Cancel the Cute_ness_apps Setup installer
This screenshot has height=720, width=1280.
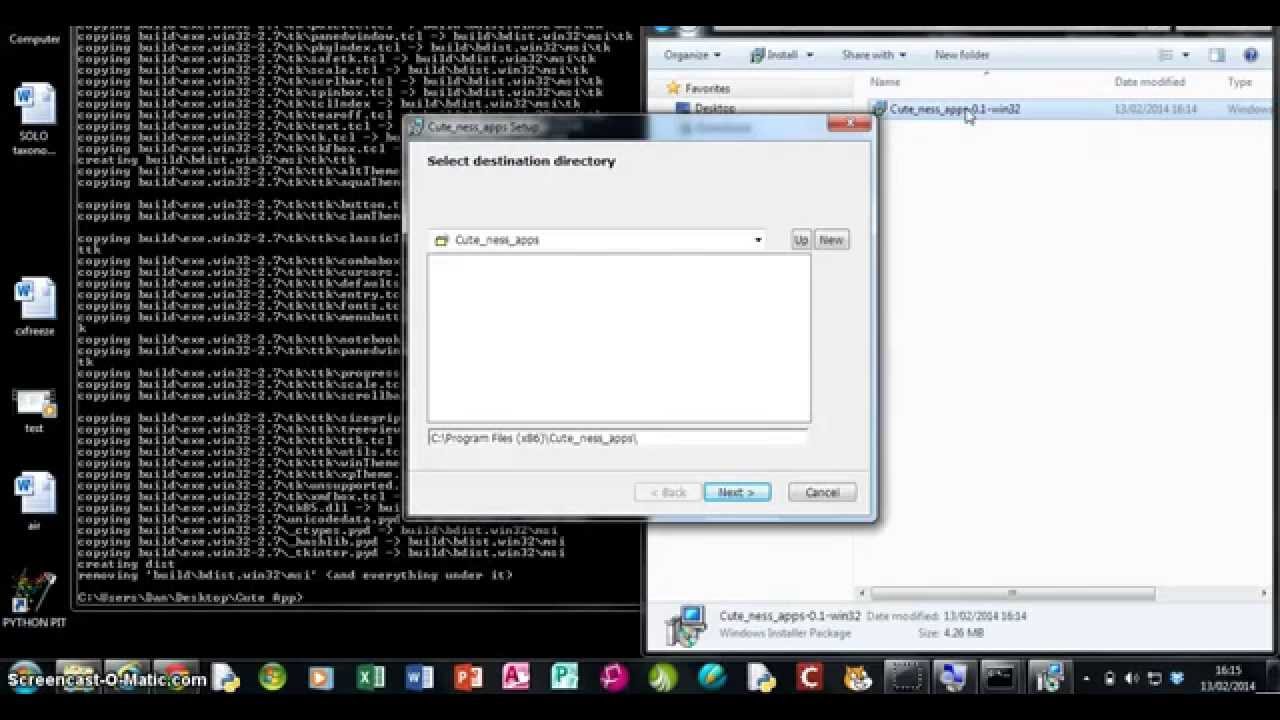[822, 492]
